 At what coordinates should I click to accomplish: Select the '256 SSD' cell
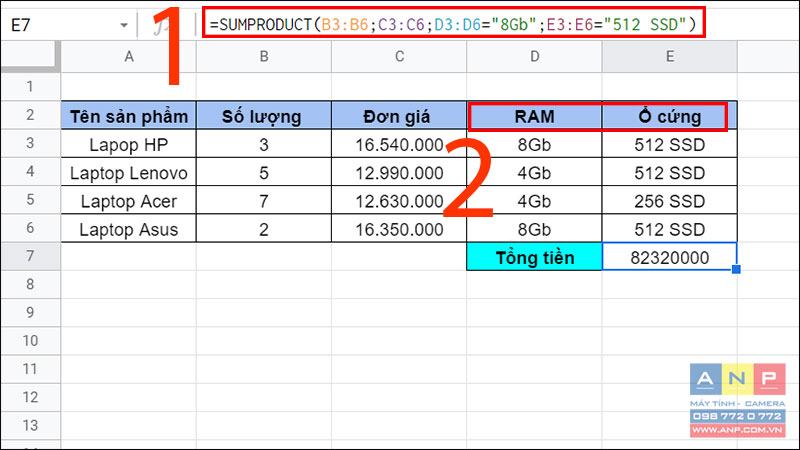[669, 200]
